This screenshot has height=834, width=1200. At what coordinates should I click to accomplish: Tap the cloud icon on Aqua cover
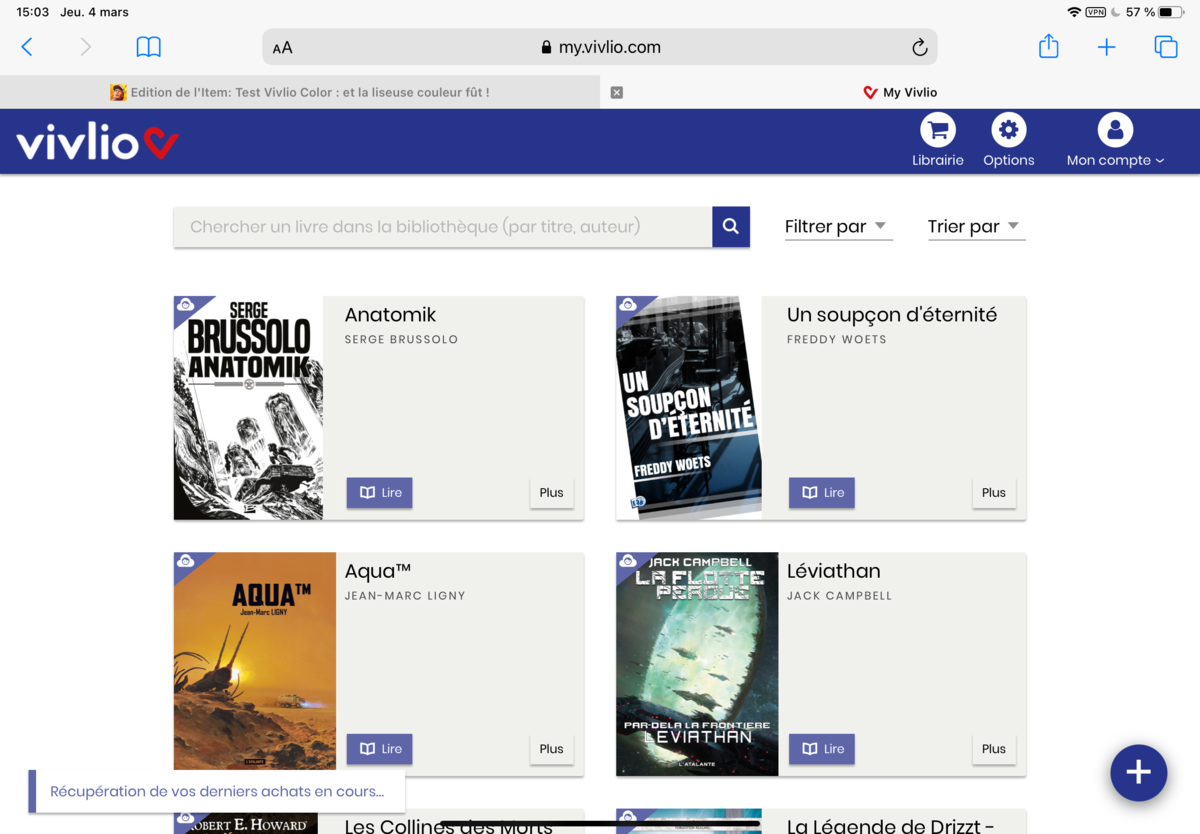[x=186, y=562]
